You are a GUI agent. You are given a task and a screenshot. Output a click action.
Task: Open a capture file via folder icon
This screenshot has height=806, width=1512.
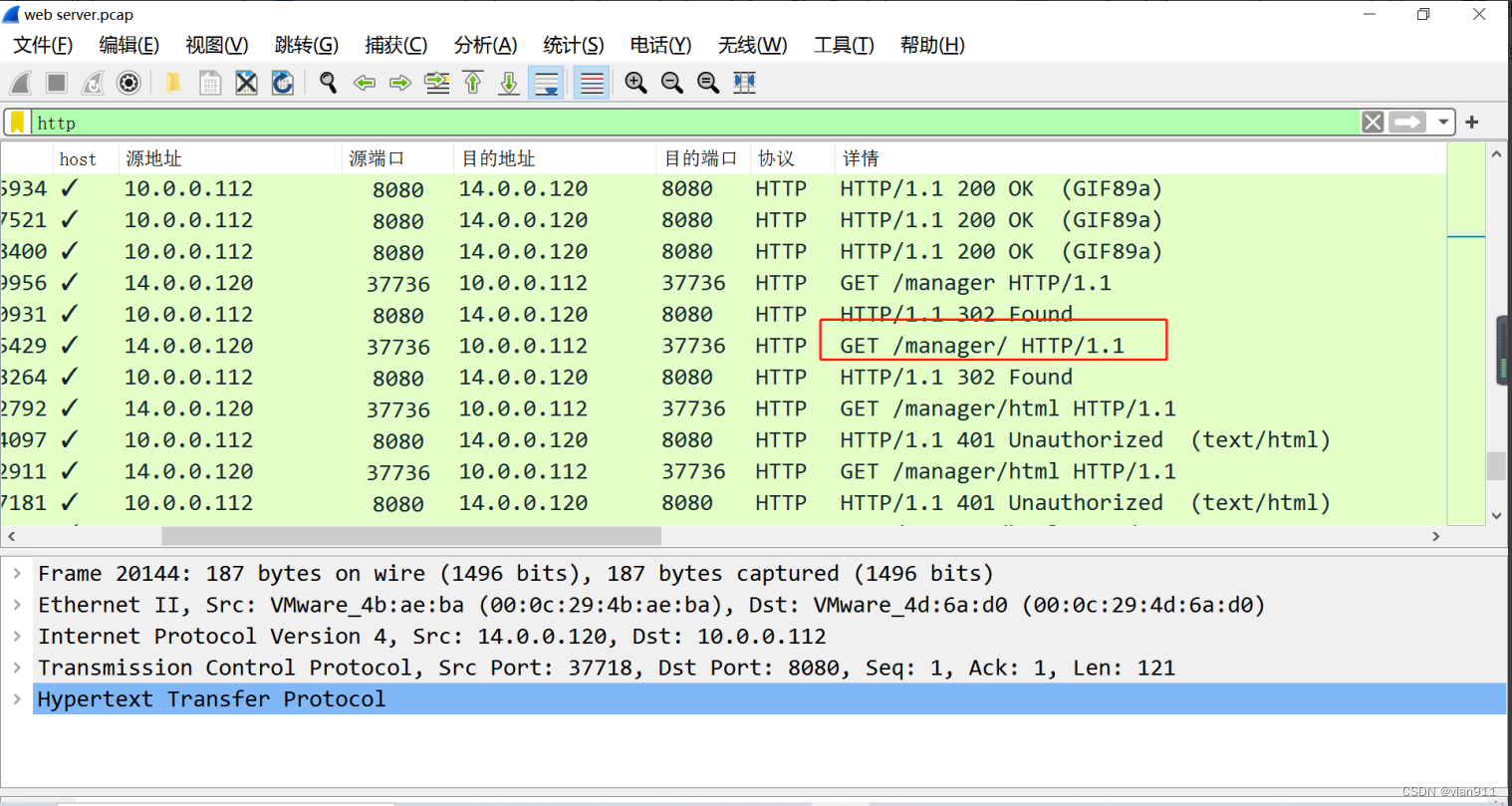tap(173, 83)
